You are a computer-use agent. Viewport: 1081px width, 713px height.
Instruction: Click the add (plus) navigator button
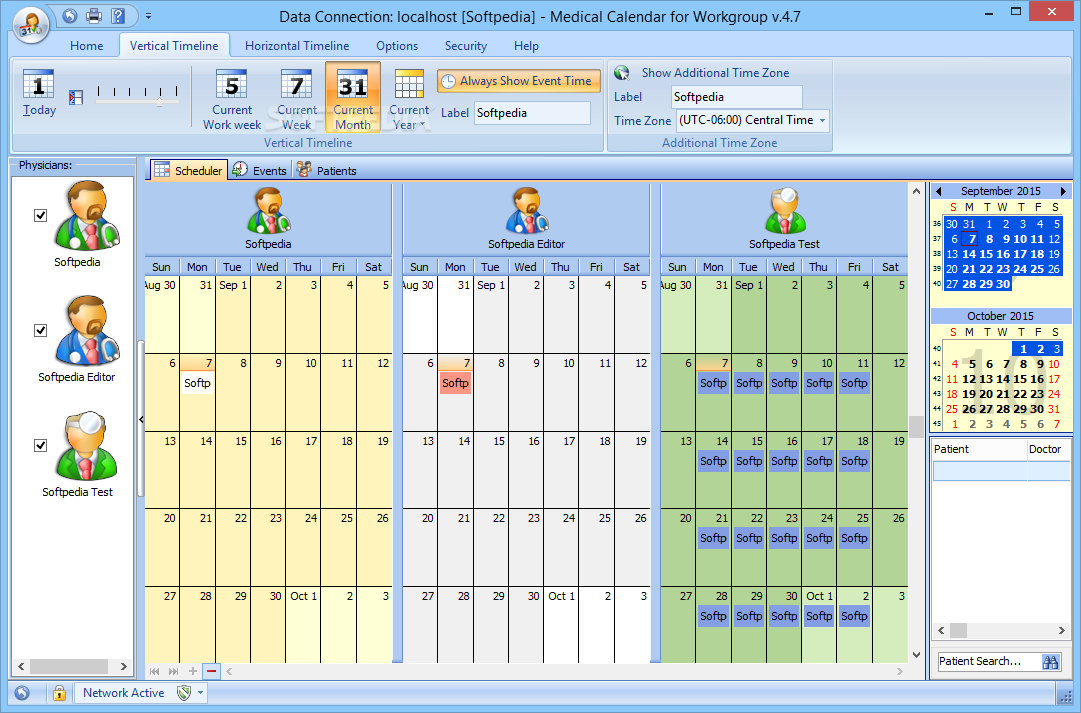click(192, 671)
